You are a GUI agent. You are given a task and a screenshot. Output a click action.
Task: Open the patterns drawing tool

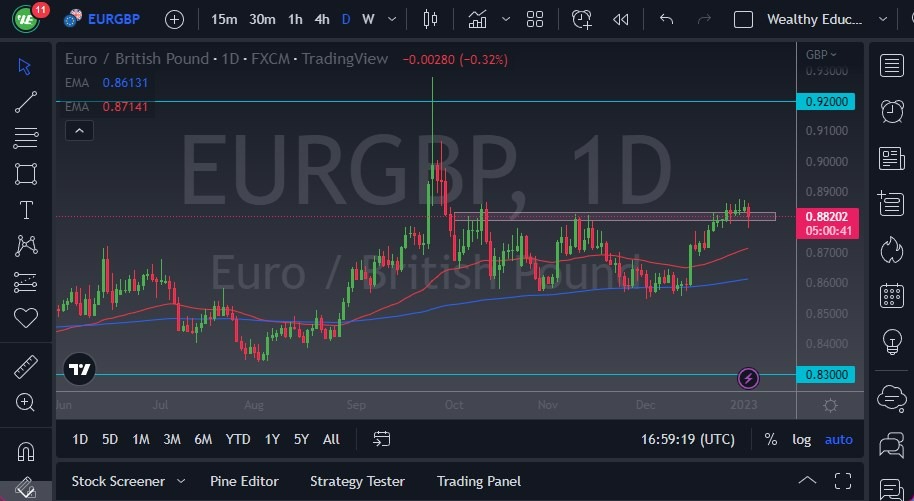tap(26, 246)
